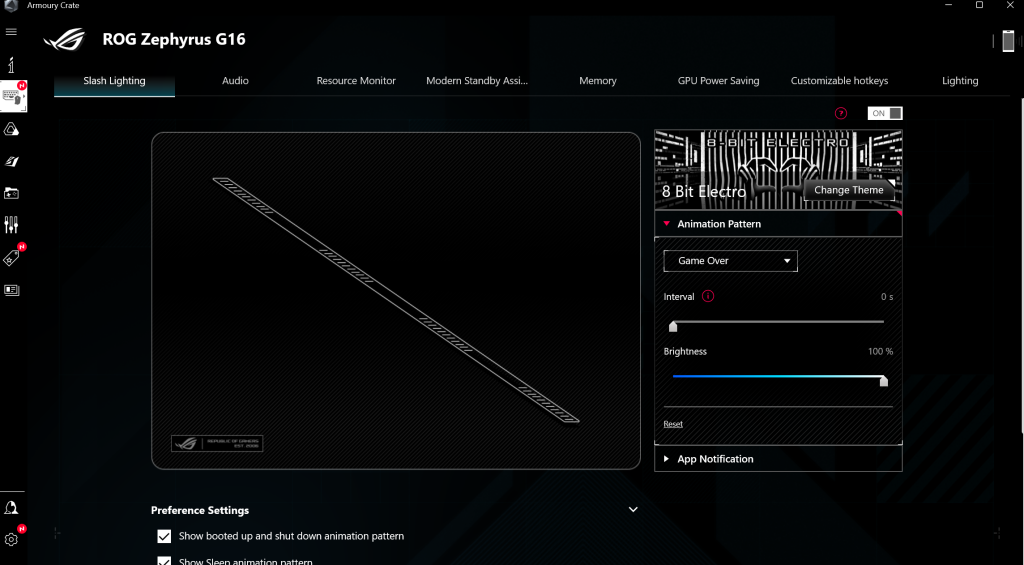Image resolution: width=1024 pixels, height=565 pixels.
Task: Click the Brightness slider track
Action: (777, 377)
